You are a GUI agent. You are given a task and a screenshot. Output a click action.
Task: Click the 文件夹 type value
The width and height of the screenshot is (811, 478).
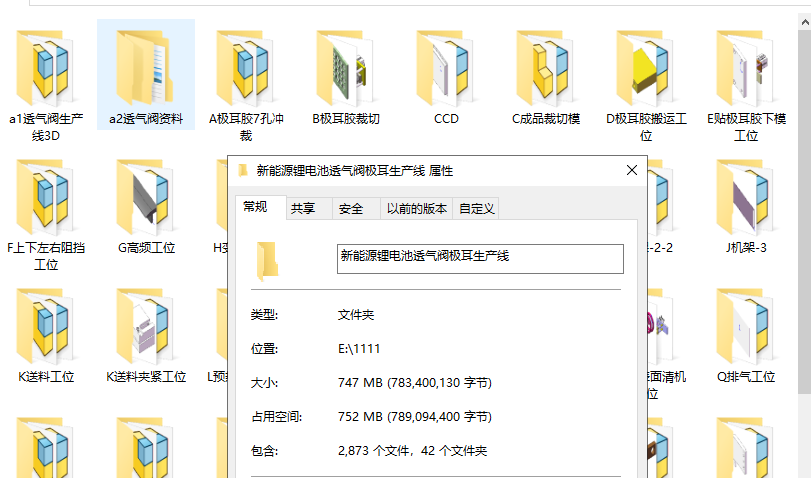click(356, 315)
